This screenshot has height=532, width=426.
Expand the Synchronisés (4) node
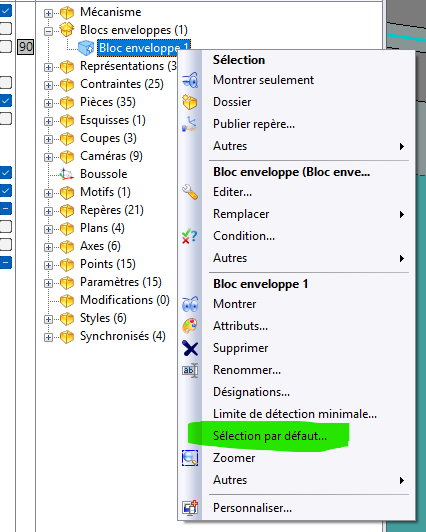tap(48, 337)
